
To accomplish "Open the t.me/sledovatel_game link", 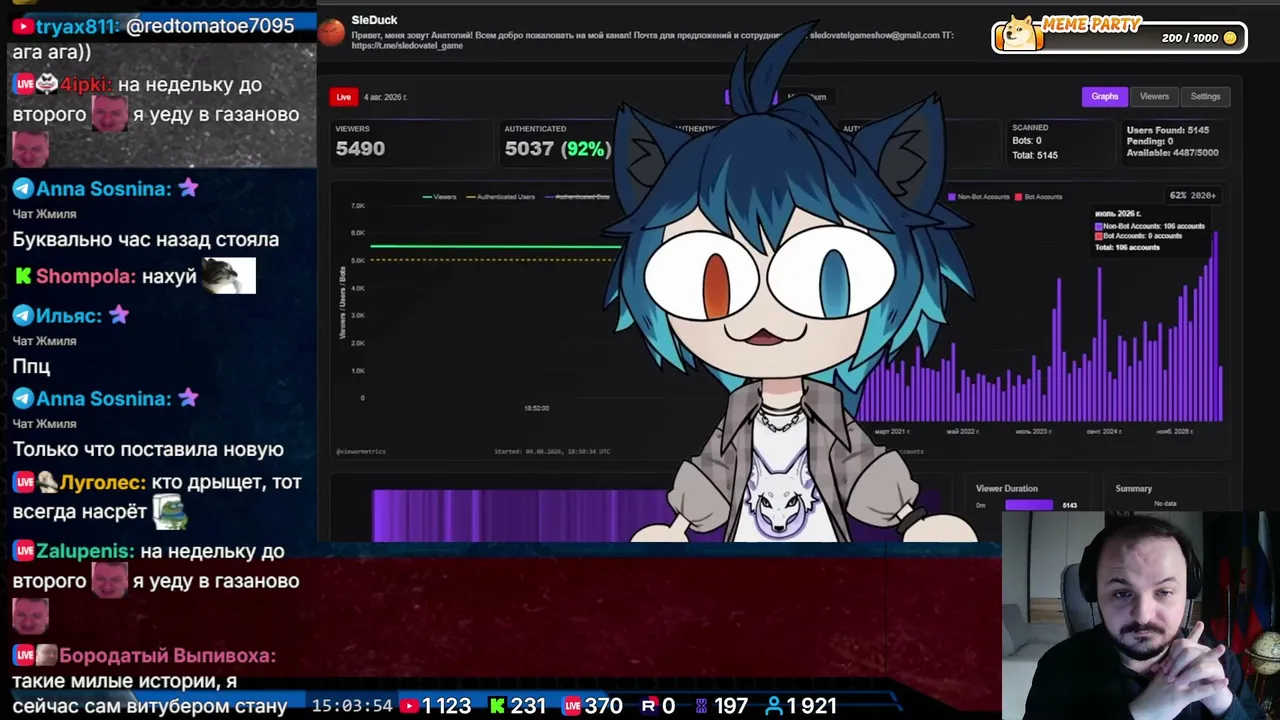I will [x=407, y=46].
